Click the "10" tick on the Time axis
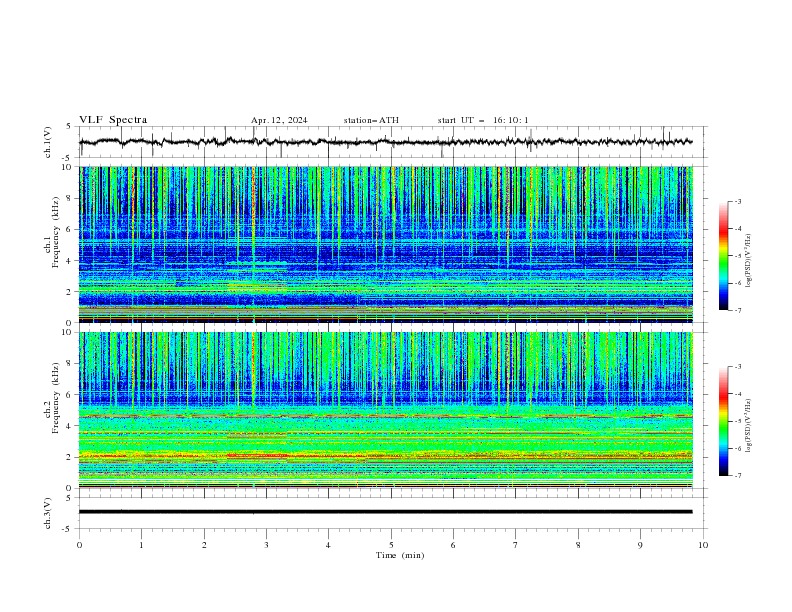This screenshot has height=612, width=792. click(x=703, y=545)
